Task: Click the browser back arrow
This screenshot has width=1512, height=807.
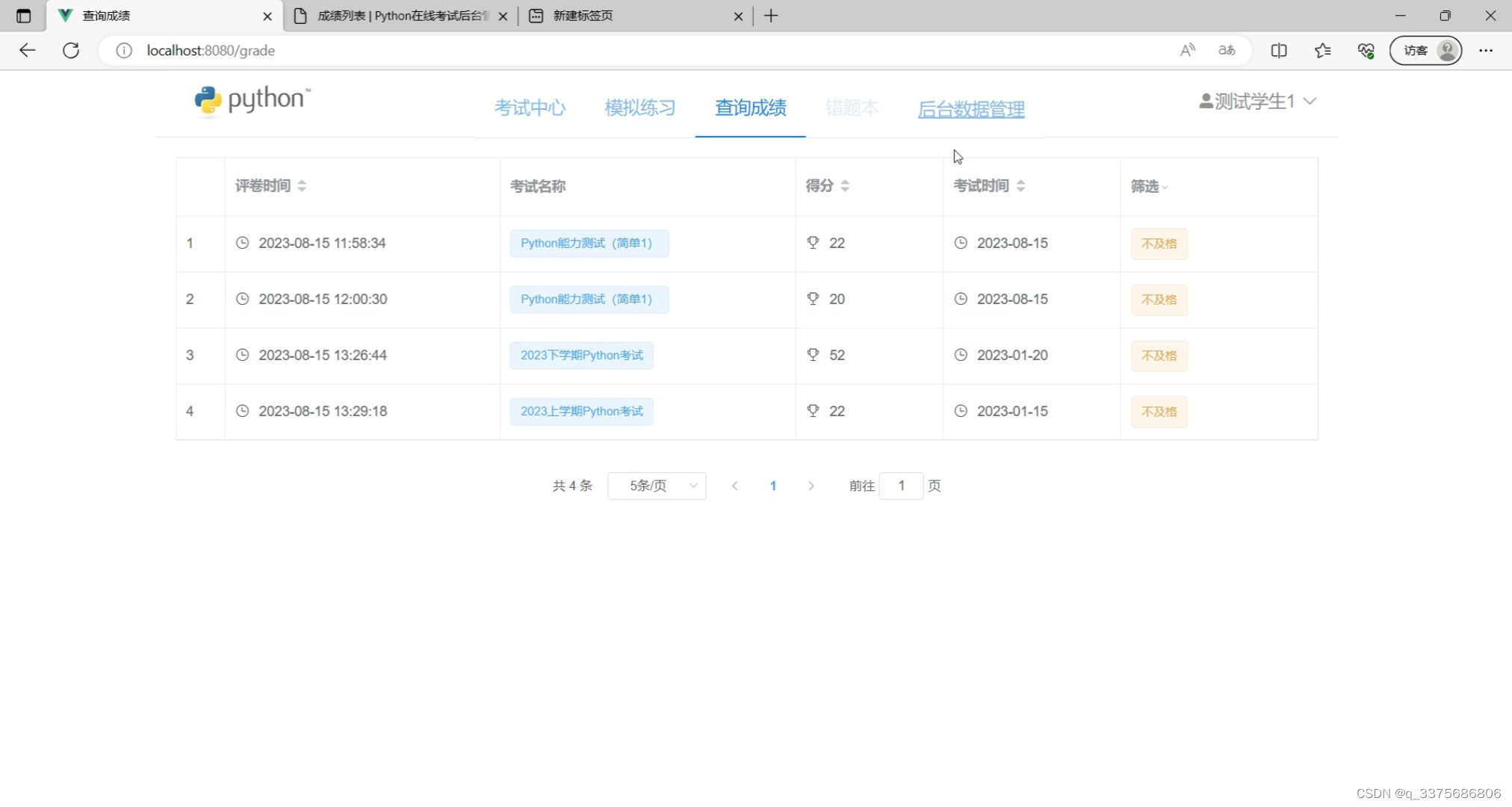Action: [28, 50]
